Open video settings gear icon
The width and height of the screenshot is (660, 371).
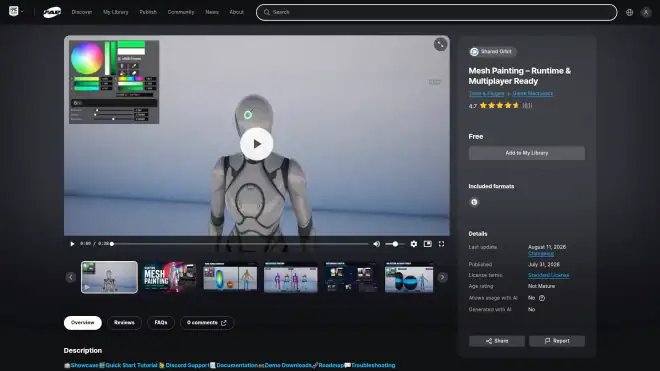414,244
